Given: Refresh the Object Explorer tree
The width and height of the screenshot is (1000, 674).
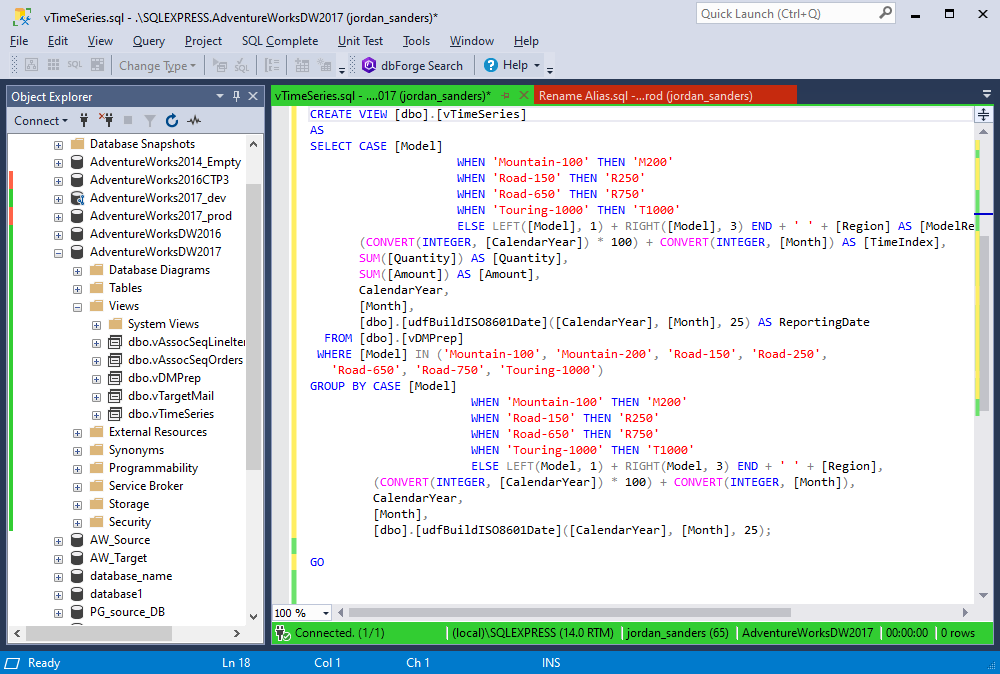Looking at the screenshot, I should 172,121.
